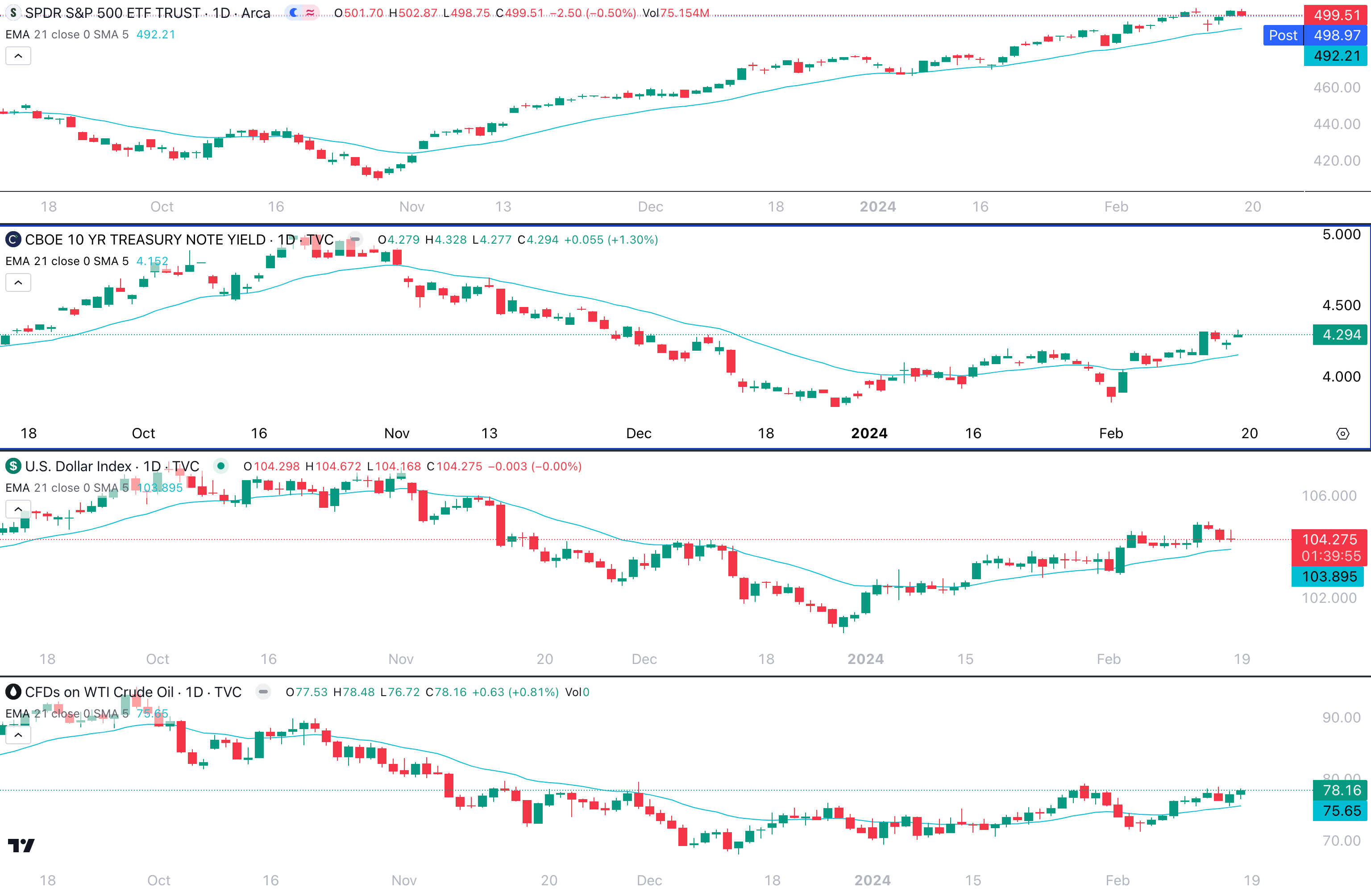Viewport: 1371px width, 896px height.
Task: Click the post-market moon icon on SPY chart
Action: [x=294, y=12]
